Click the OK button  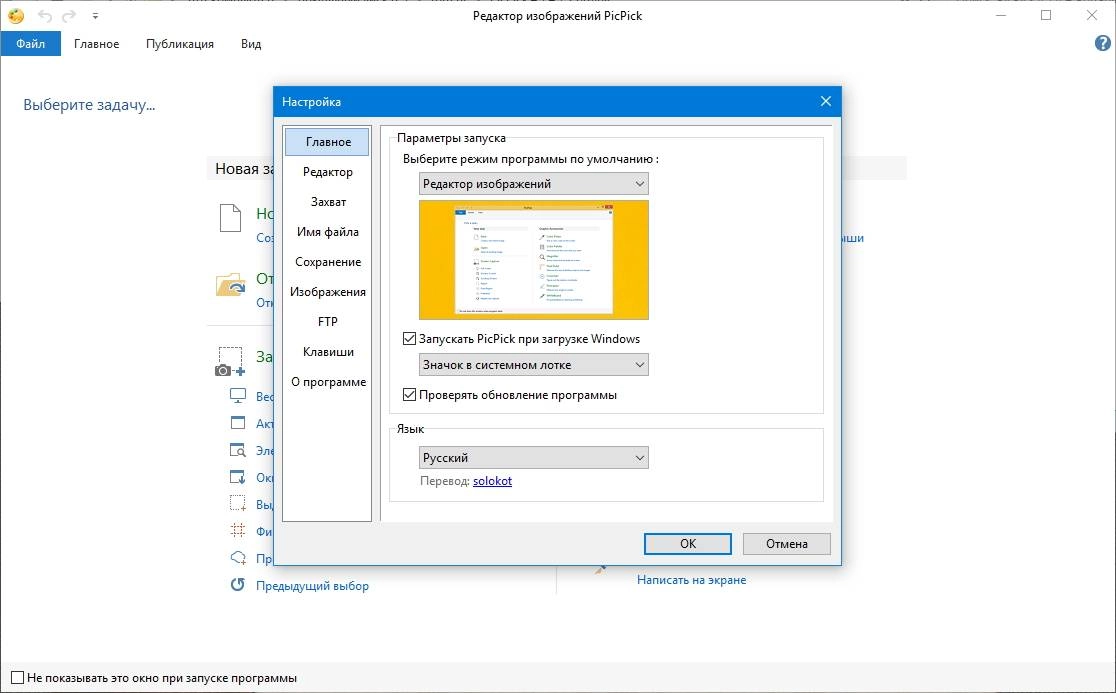[x=688, y=544]
